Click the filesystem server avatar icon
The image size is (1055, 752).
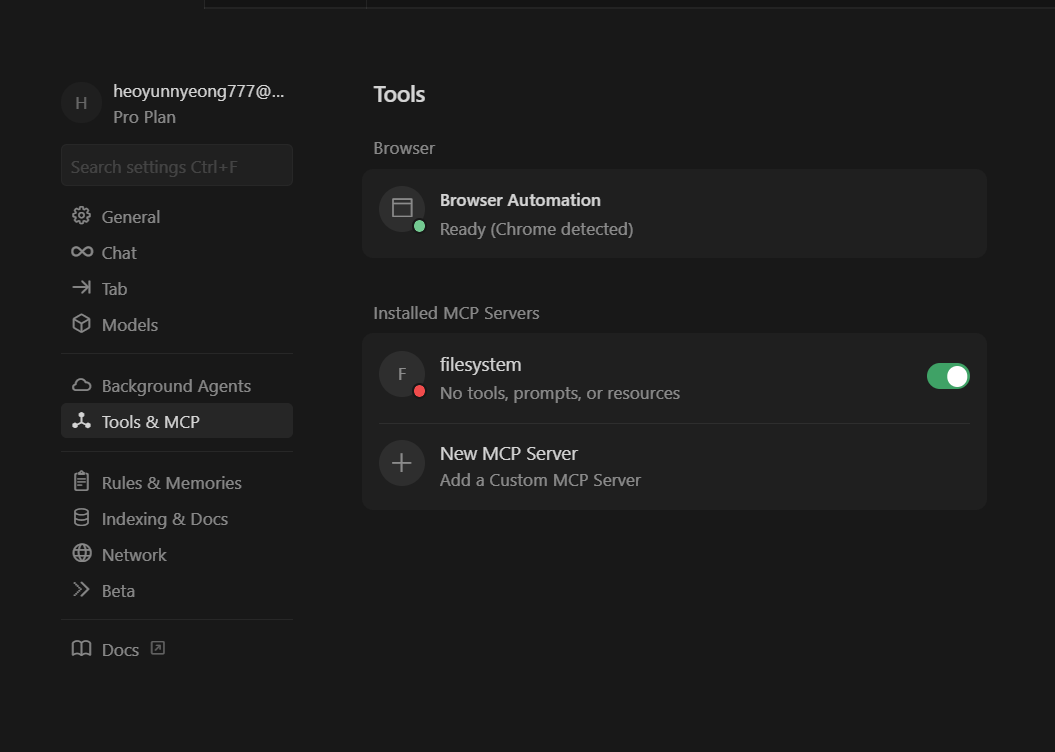402,374
